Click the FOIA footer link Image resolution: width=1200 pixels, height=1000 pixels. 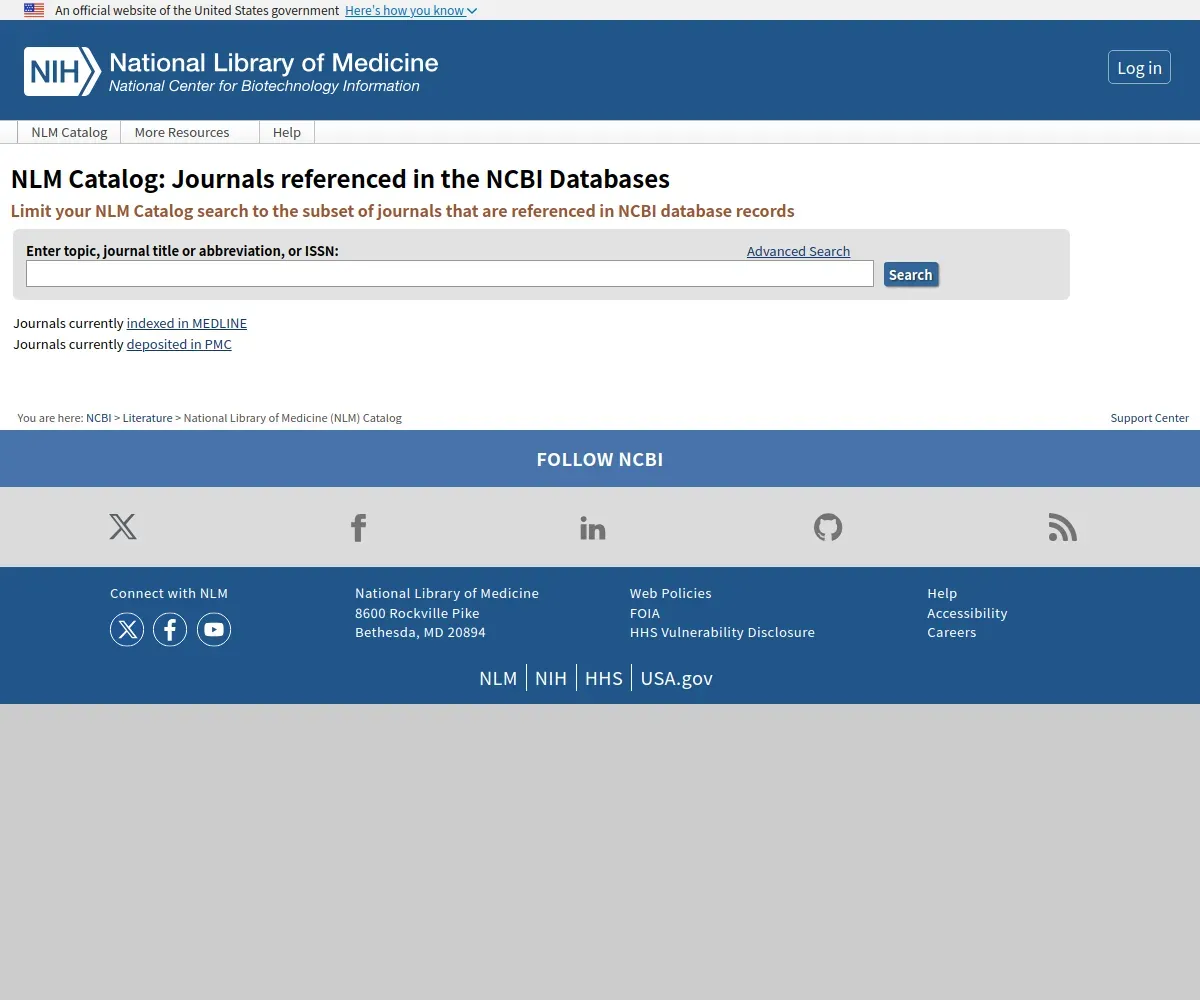pyautogui.click(x=645, y=613)
